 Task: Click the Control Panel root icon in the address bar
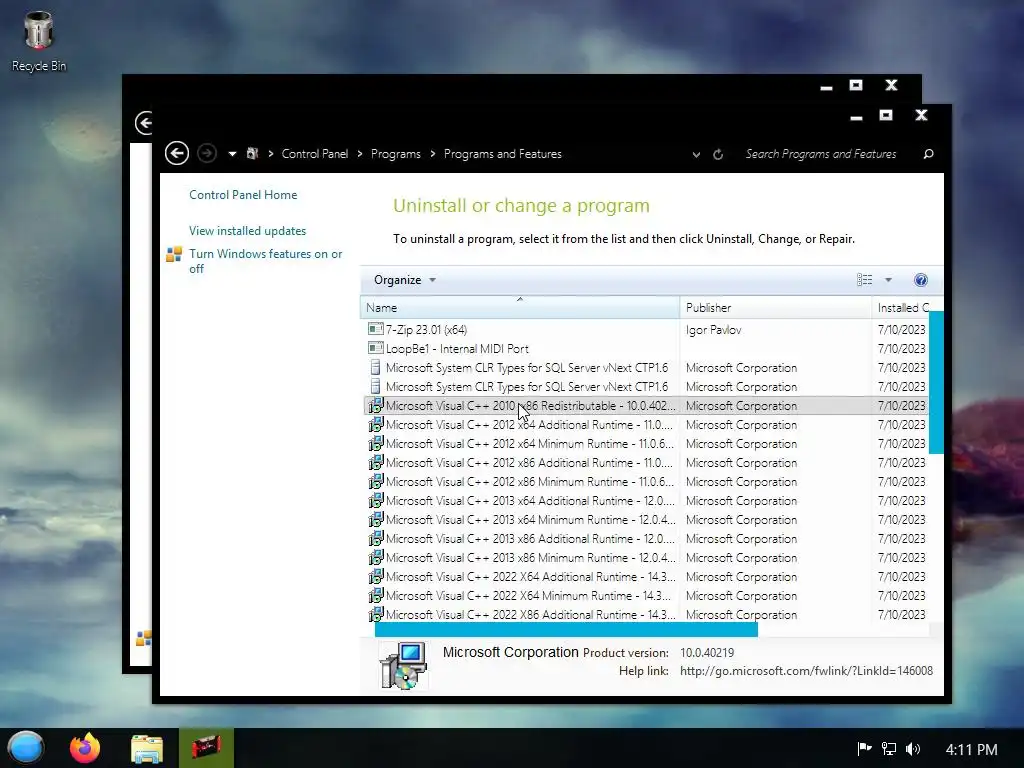pyautogui.click(x=252, y=154)
